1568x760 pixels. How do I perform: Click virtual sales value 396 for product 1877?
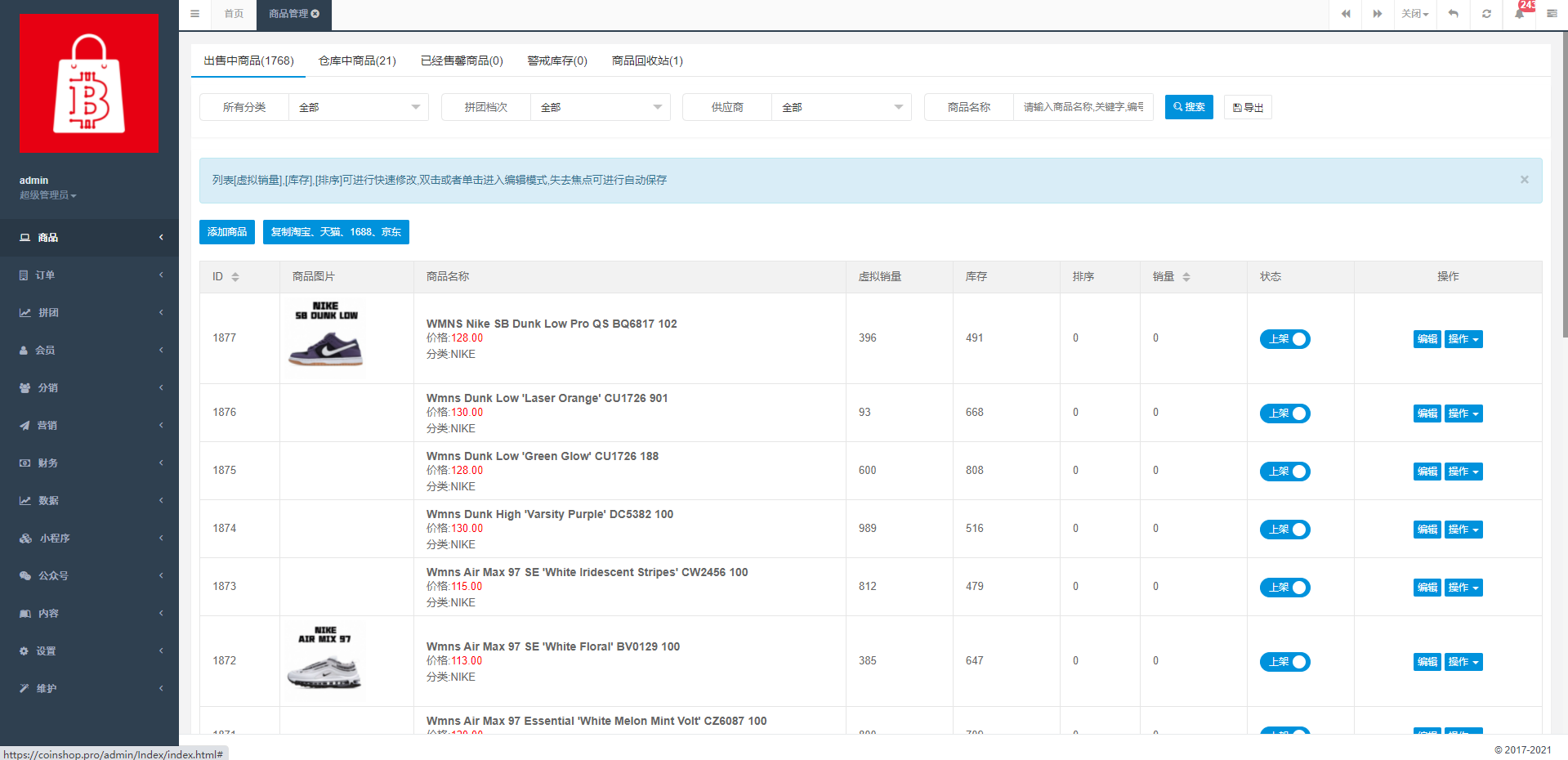click(x=868, y=338)
